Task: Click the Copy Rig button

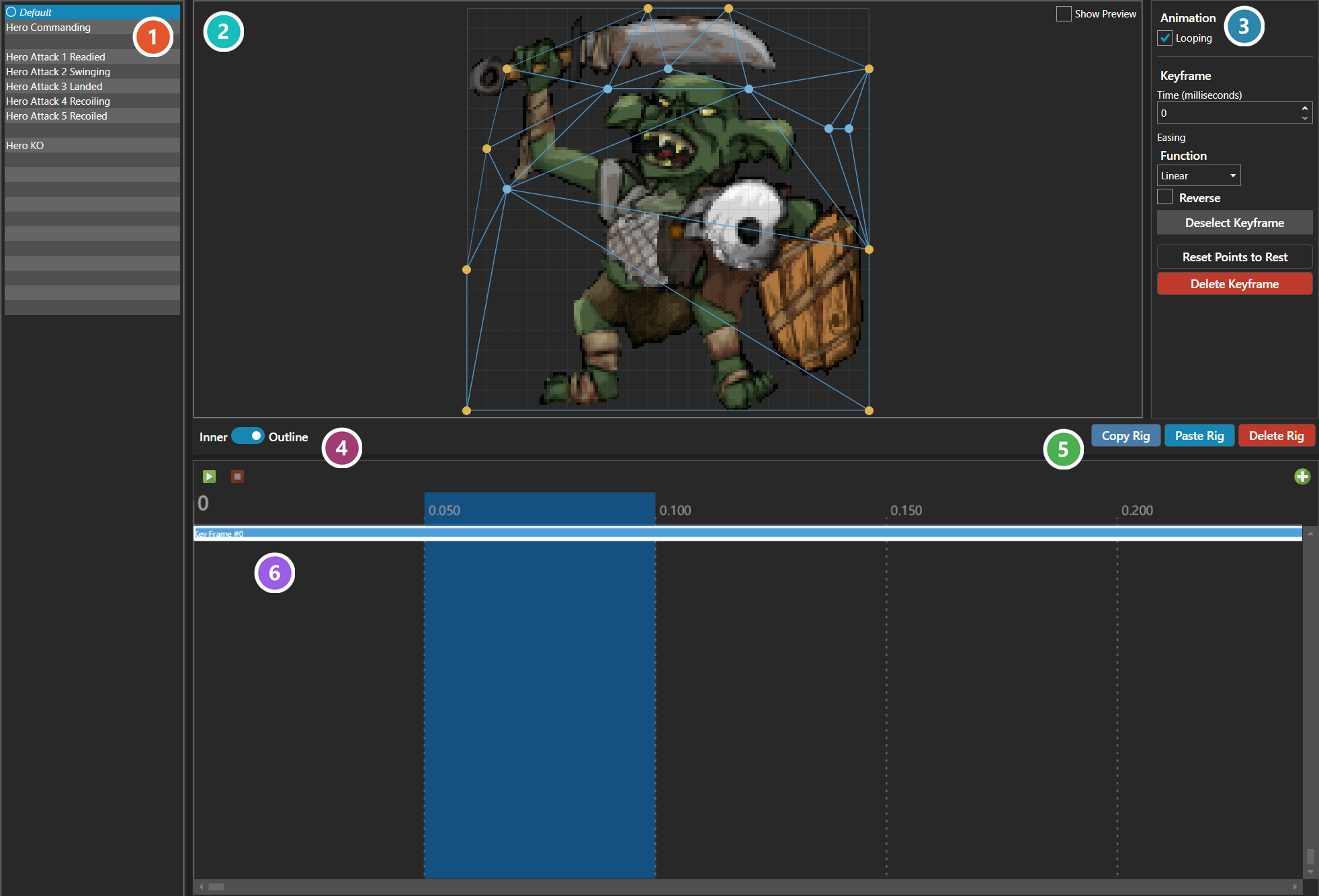Action: [x=1125, y=435]
